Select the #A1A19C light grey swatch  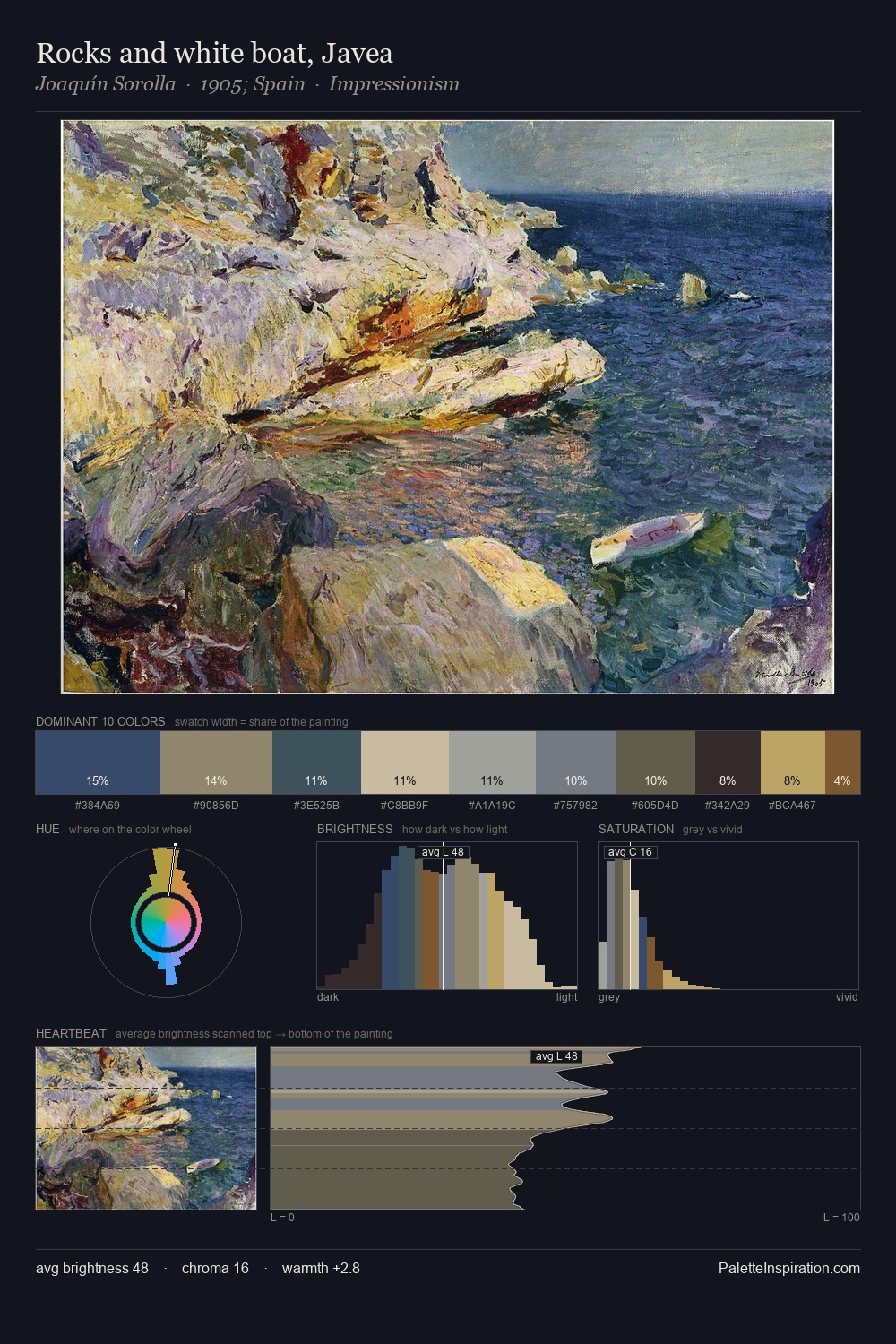(492, 762)
